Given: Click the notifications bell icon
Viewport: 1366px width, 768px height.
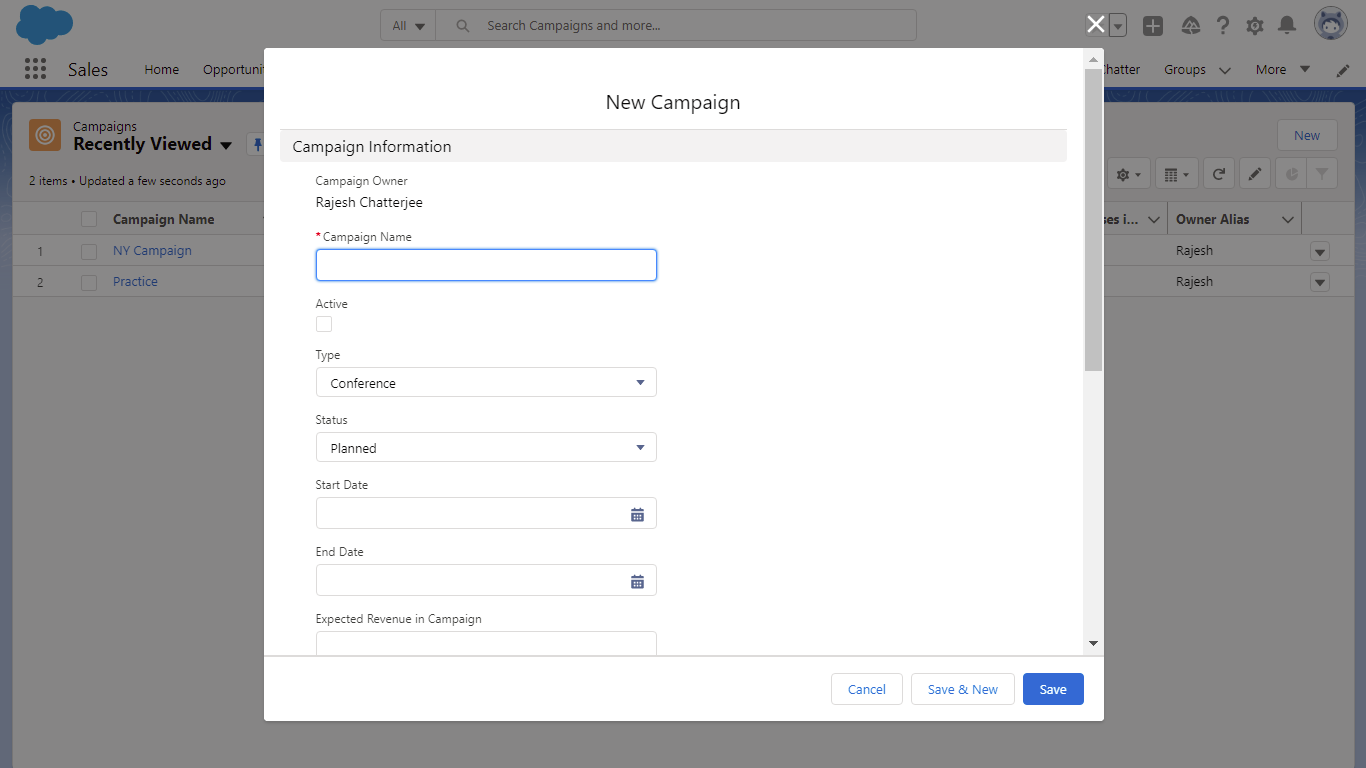Looking at the screenshot, I should [x=1287, y=26].
